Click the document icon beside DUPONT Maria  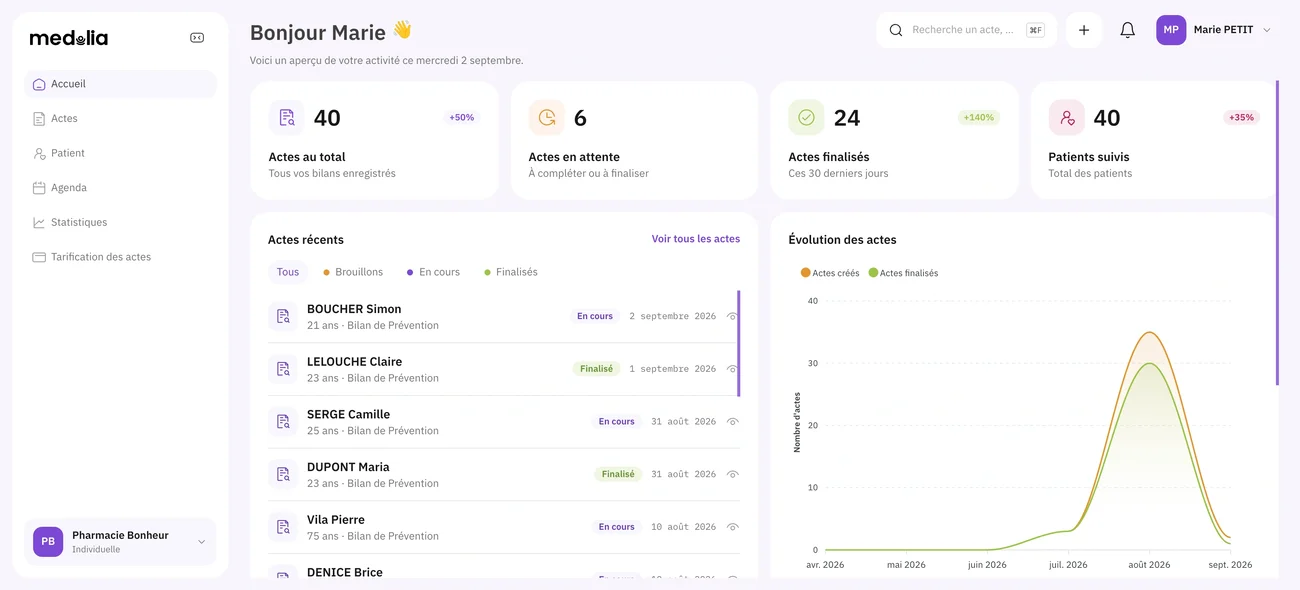click(x=283, y=474)
